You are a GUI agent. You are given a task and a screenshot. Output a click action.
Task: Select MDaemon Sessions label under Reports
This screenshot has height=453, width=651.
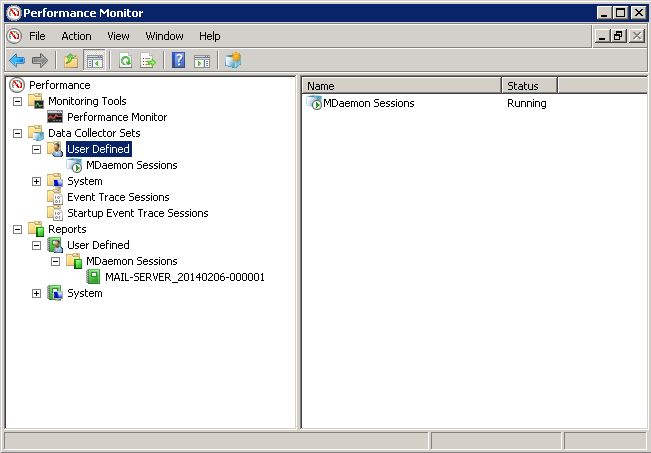[x=132, y=261]
